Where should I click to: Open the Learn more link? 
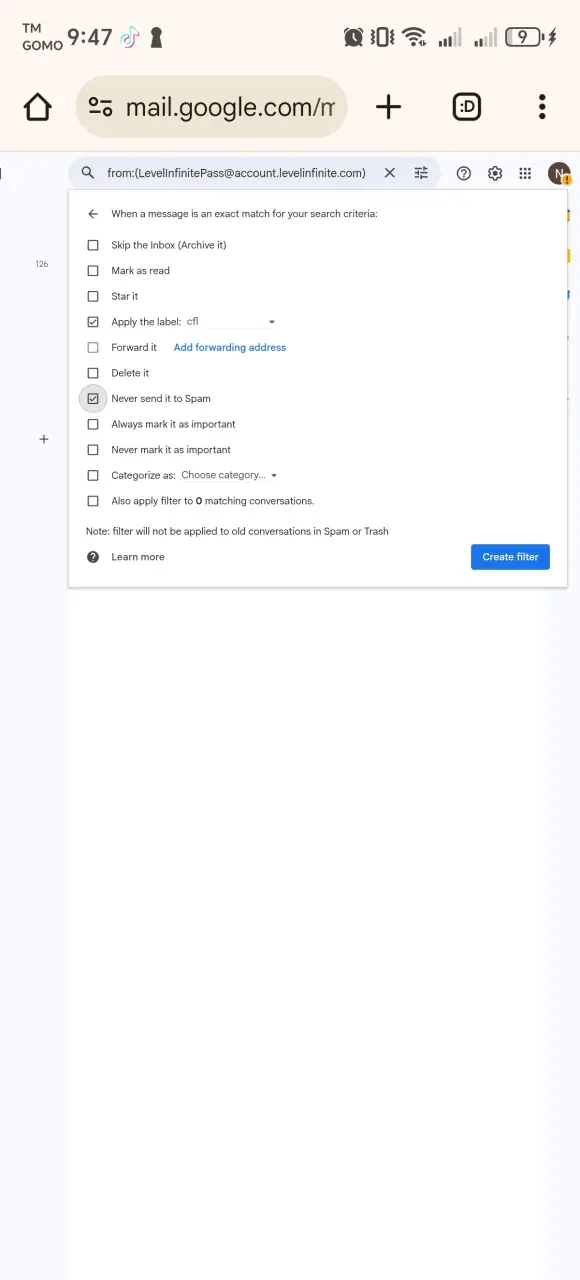(138, 557)
